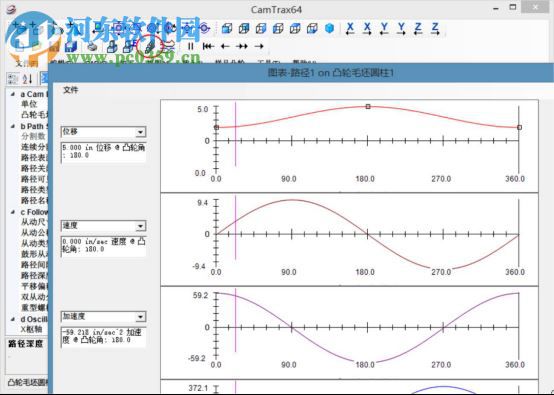
Task: Step animation back with the single left arrow
Action: point(225,46)
